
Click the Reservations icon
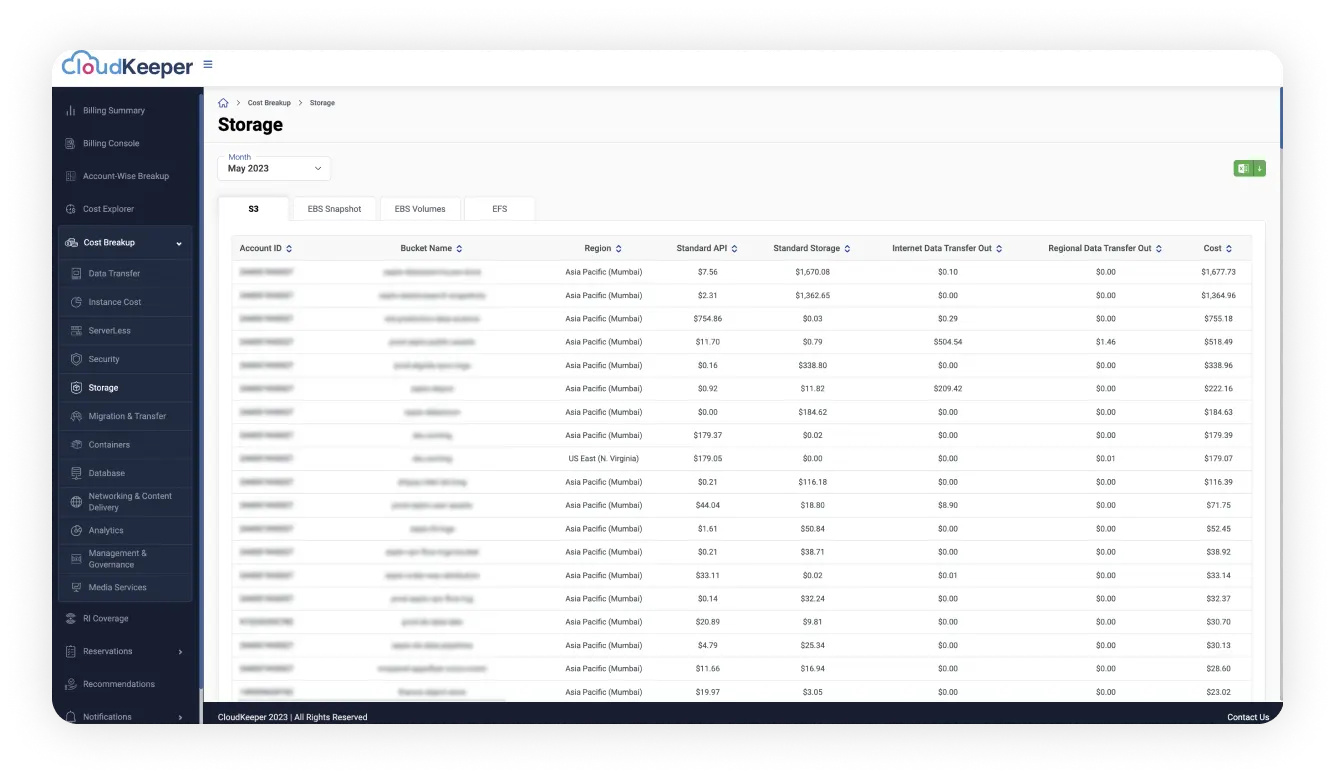pyautogui.click(x=71, y=652)
